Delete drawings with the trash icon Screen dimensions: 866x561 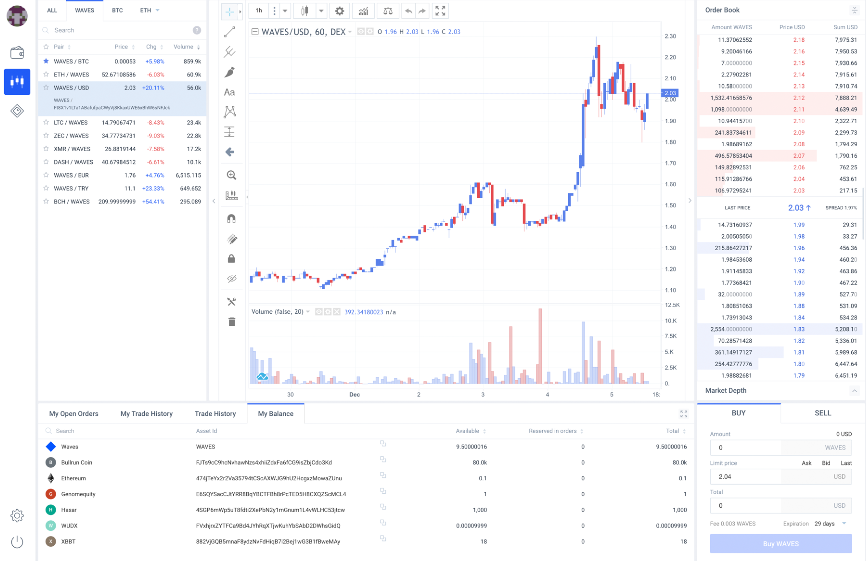(x=231, y=321)
